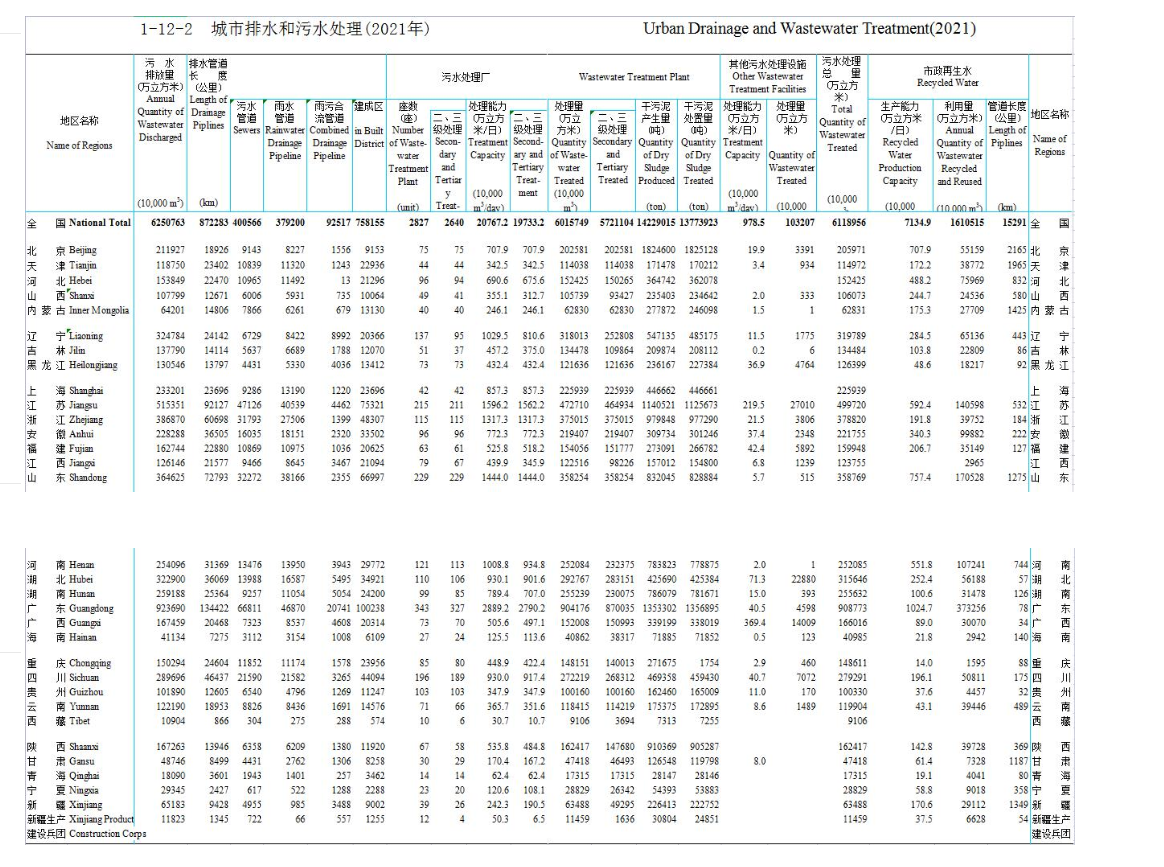Click the green triangle marker on Liaoning cell

(69, 331)
